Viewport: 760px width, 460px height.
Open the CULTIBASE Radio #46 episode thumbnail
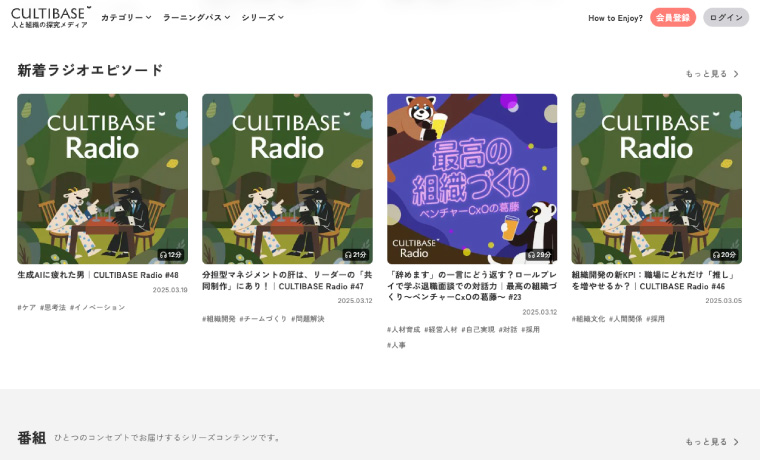tap(657, 179)
